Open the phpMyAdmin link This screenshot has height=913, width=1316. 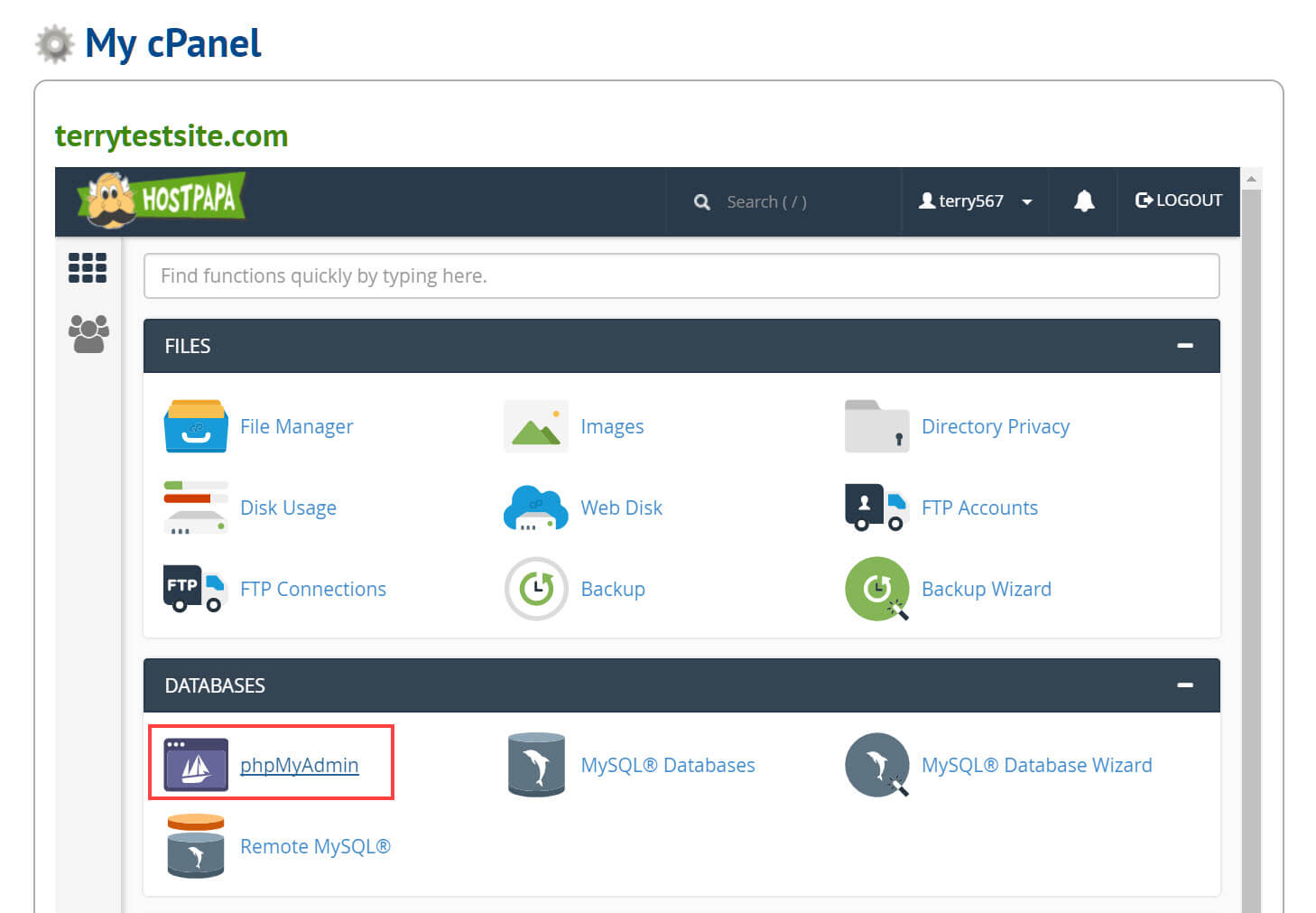pos(299,765)
